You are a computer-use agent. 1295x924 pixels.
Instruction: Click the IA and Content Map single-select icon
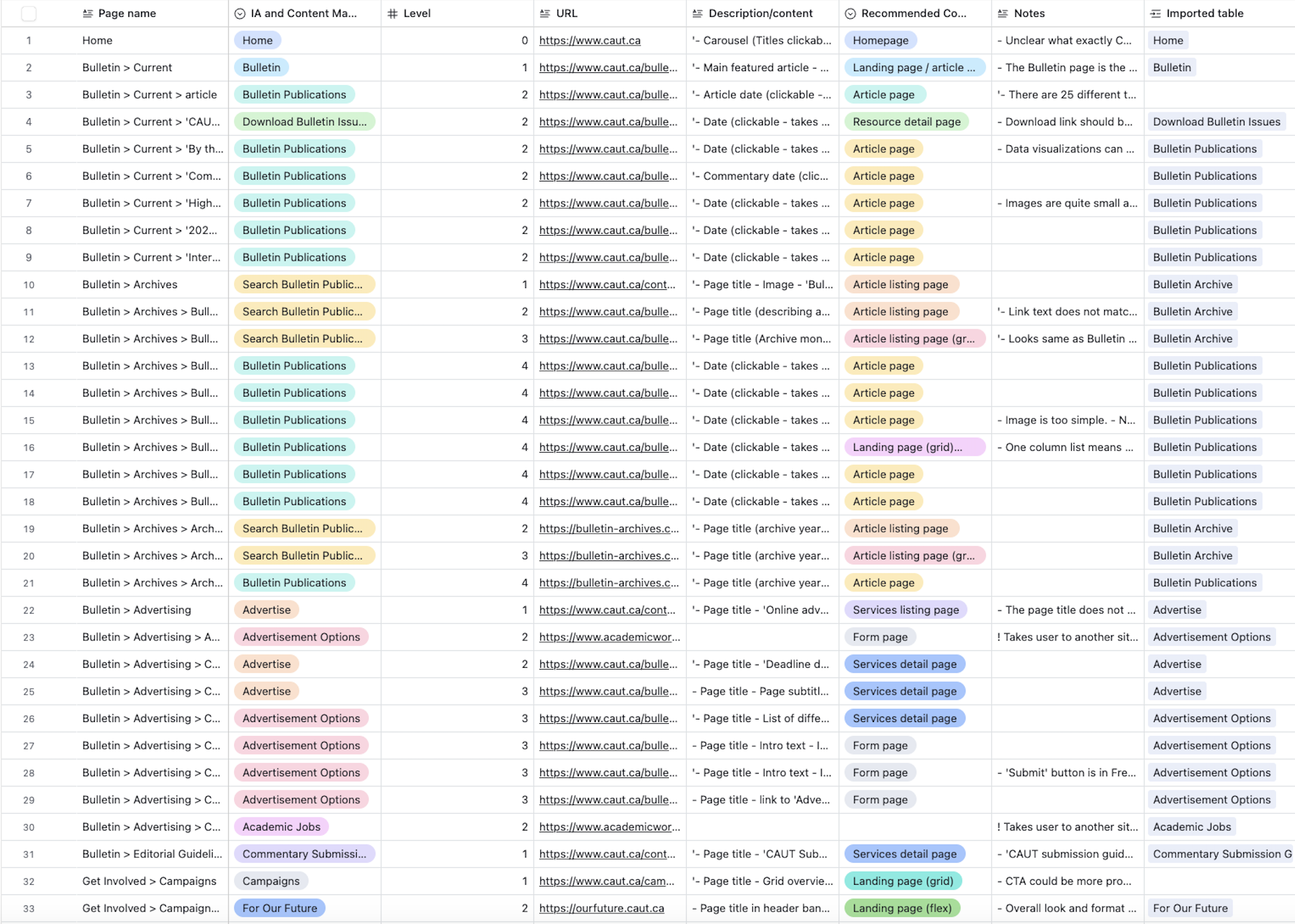pyautogui.click(x=240, y=13)
